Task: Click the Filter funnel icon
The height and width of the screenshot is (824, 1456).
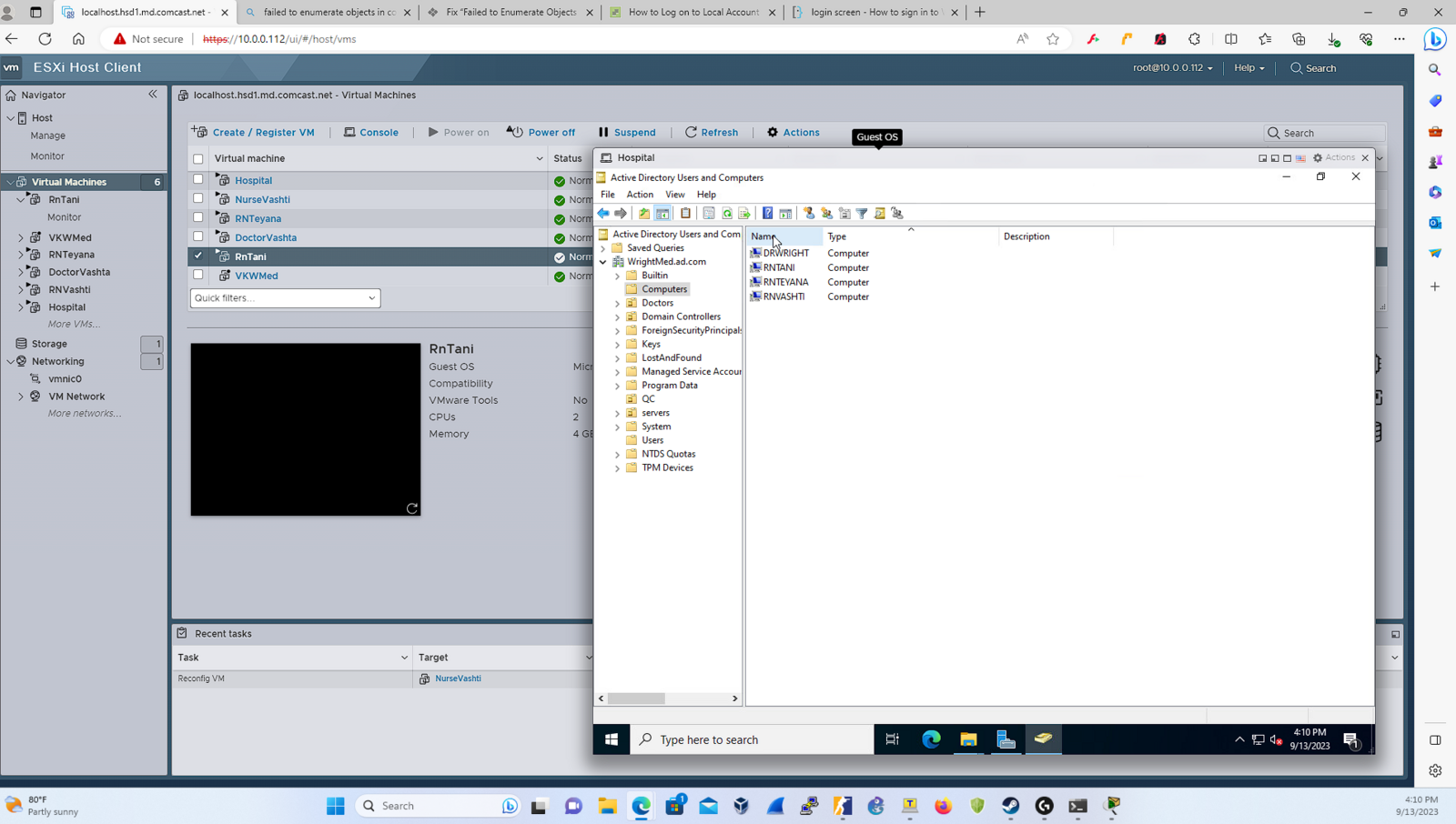Action: click(x=862, y=214)
